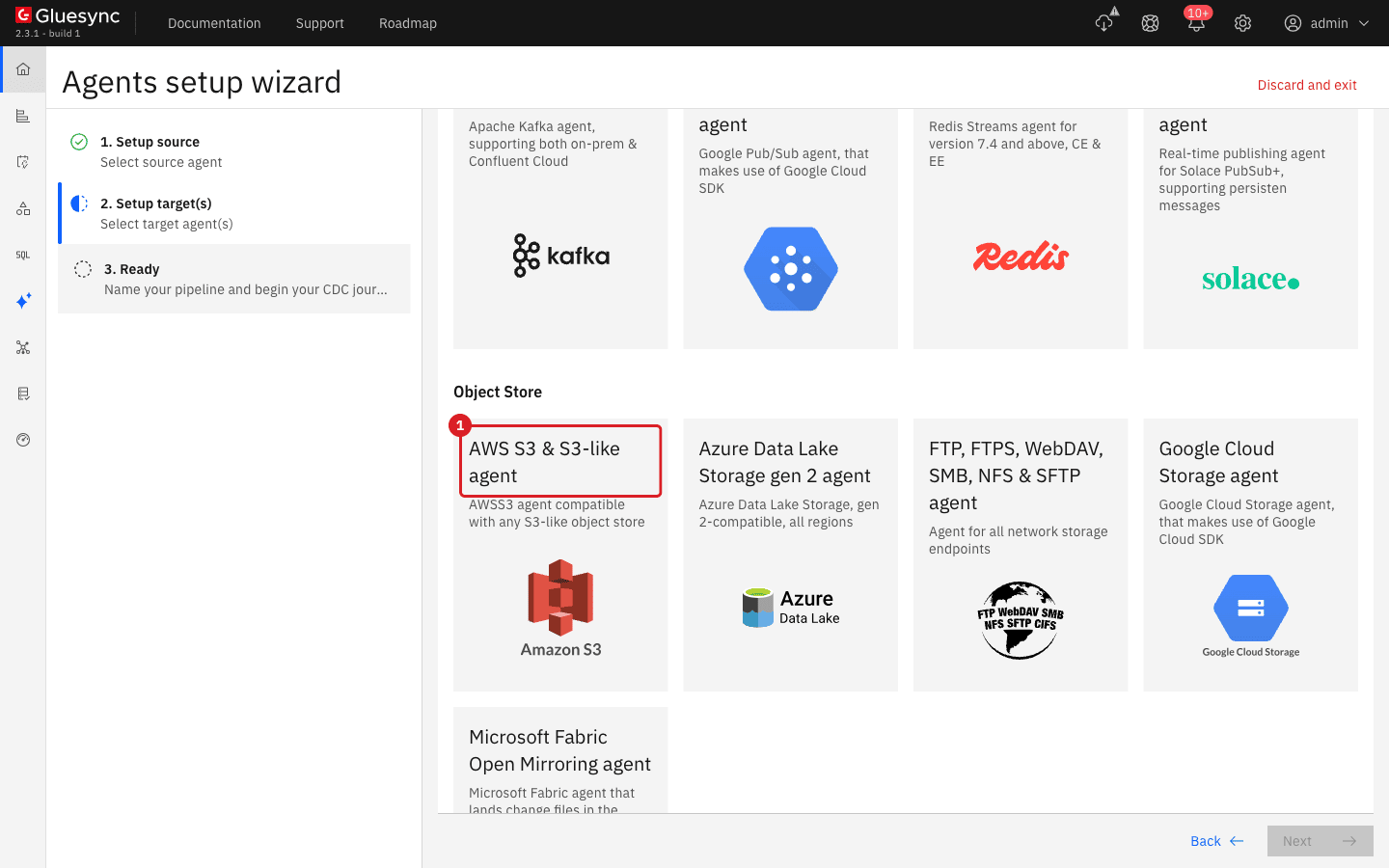Click the Object Store section heading
The width and height of the screenshot is (1389, 868).
coord(498,392)
